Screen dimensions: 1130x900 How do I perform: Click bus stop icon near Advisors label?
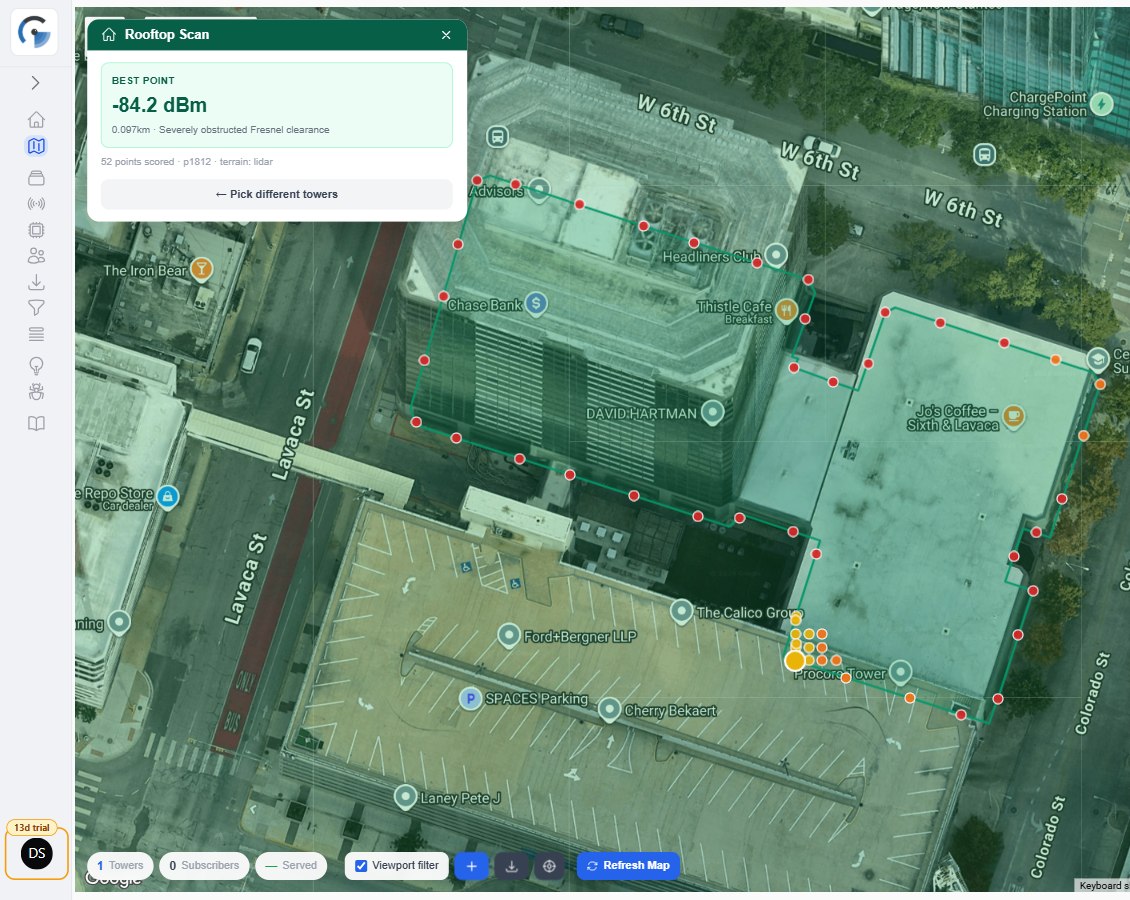(497, 136)
